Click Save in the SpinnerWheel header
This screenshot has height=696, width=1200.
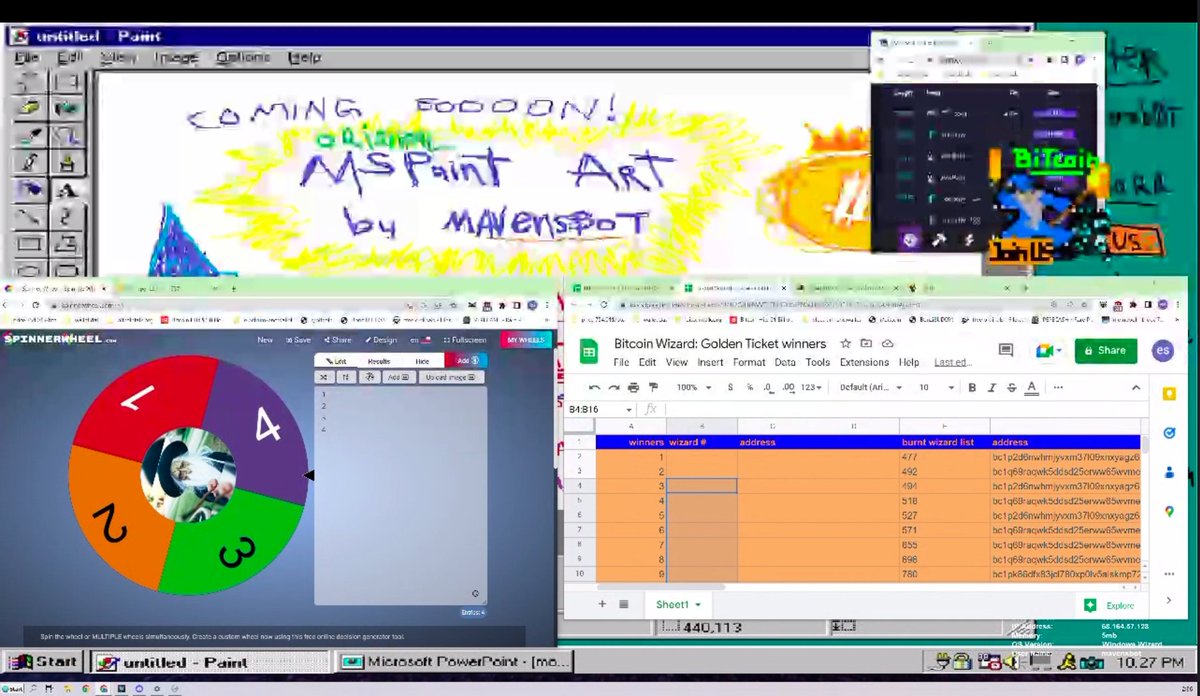[298, 340]
